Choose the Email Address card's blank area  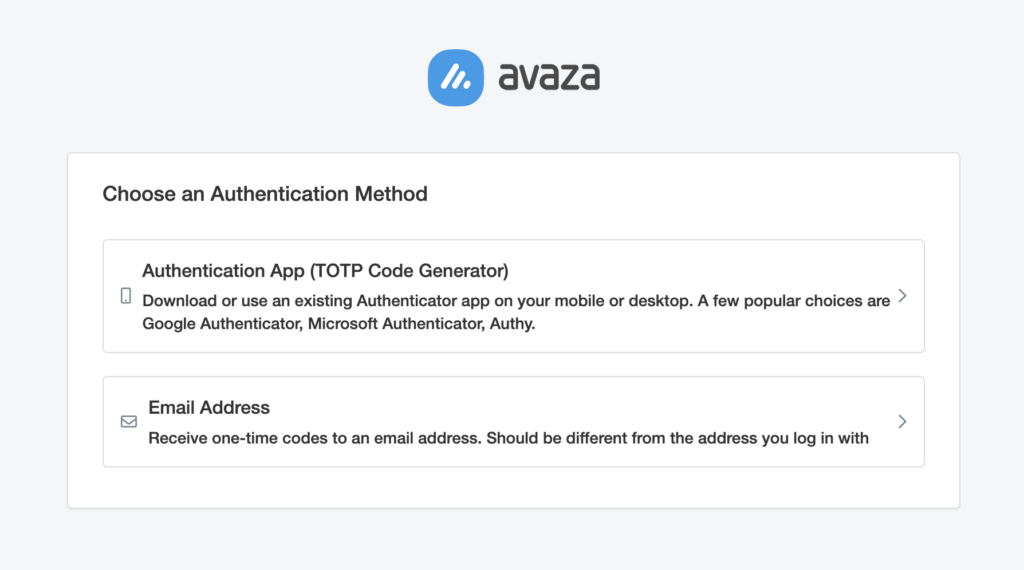click(588, 405)
